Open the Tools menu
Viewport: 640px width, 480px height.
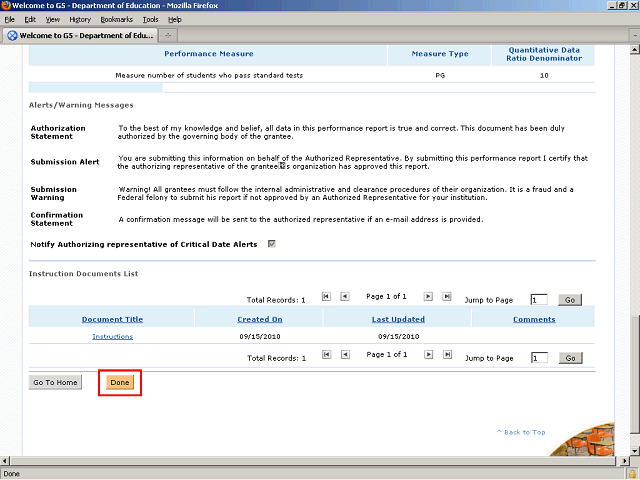150,20
